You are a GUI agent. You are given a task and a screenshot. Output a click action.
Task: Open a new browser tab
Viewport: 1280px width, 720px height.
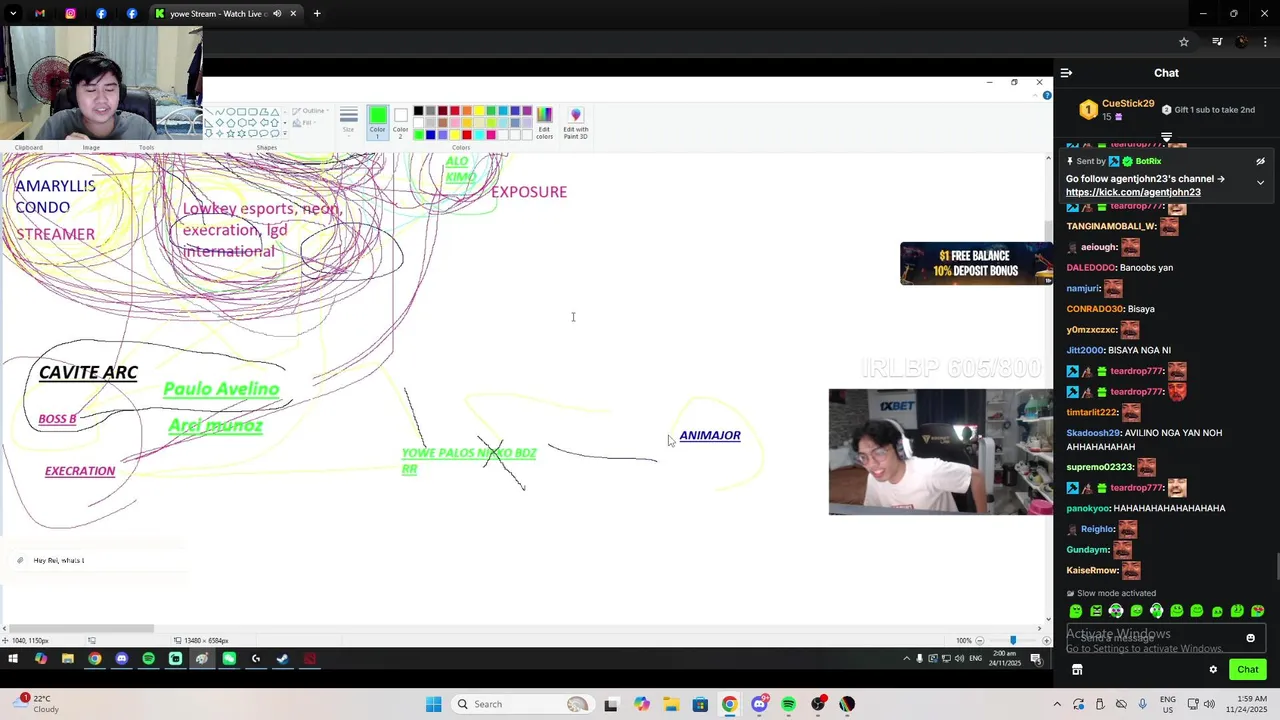[x=317, y=13]
